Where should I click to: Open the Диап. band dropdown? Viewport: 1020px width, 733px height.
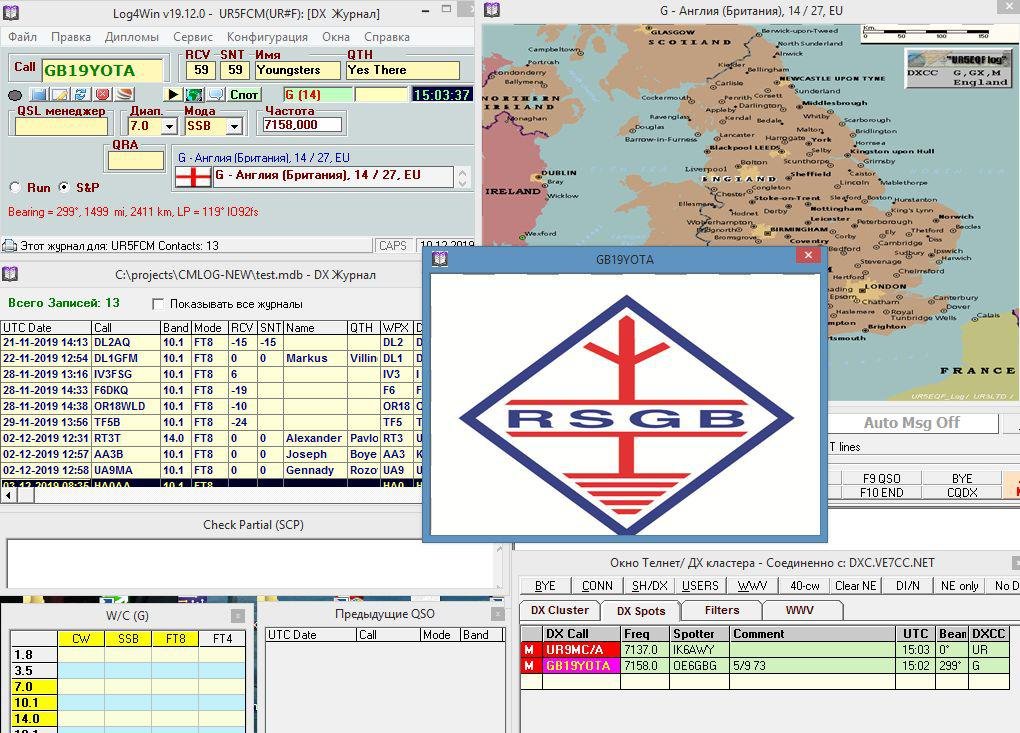pos(169,126)
